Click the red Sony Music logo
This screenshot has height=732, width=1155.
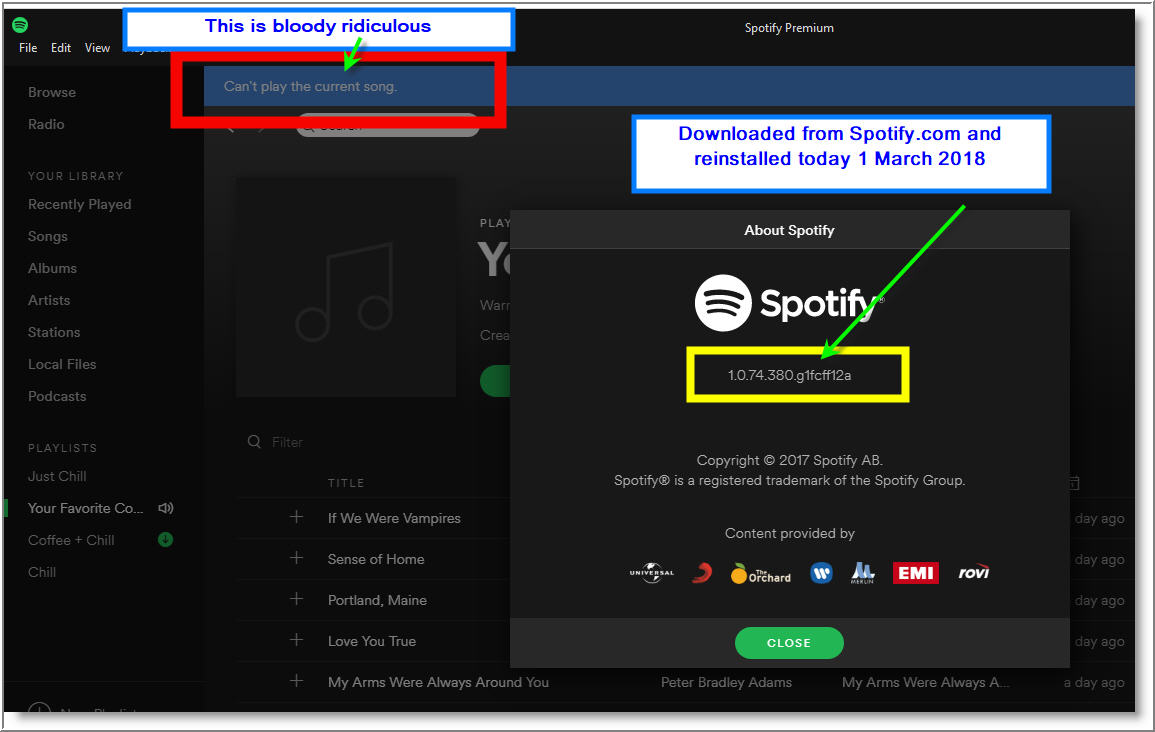click(702, 573)
